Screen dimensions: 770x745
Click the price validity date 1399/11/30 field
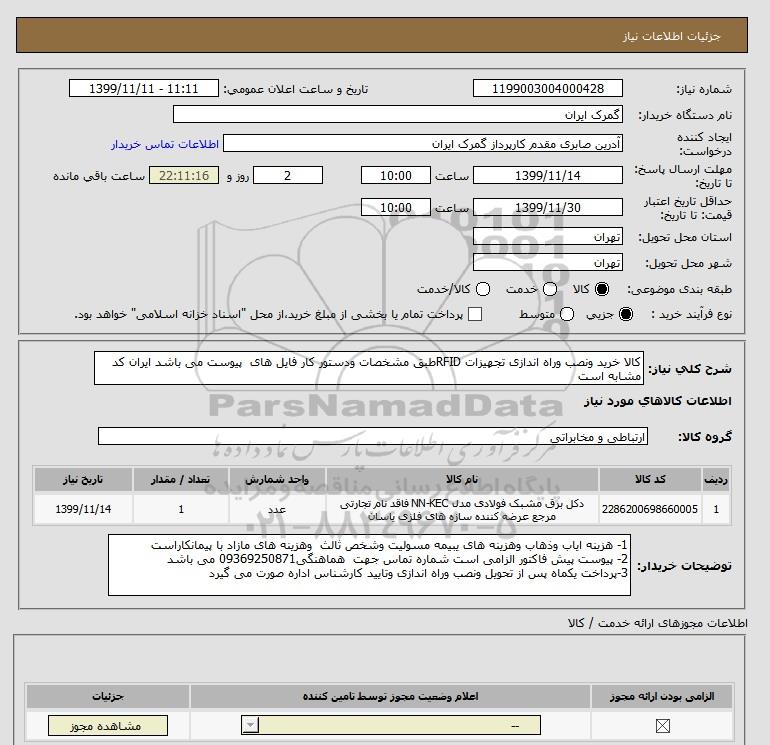[x=548, y=207]
